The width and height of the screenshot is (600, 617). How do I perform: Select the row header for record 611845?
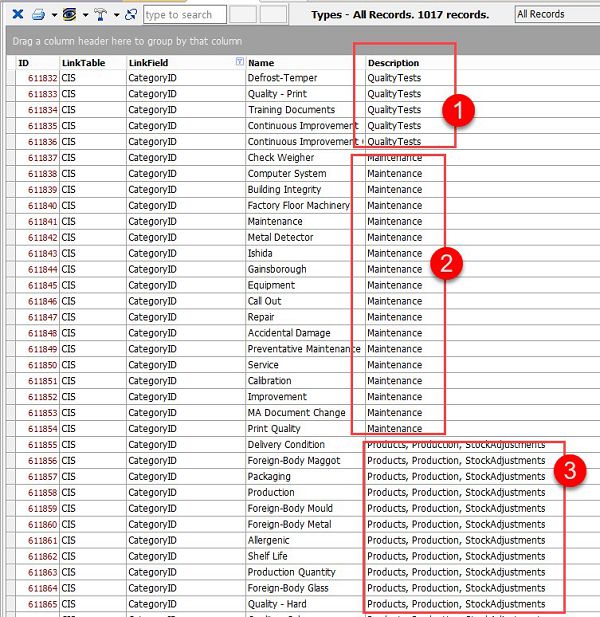pos(11,285)
